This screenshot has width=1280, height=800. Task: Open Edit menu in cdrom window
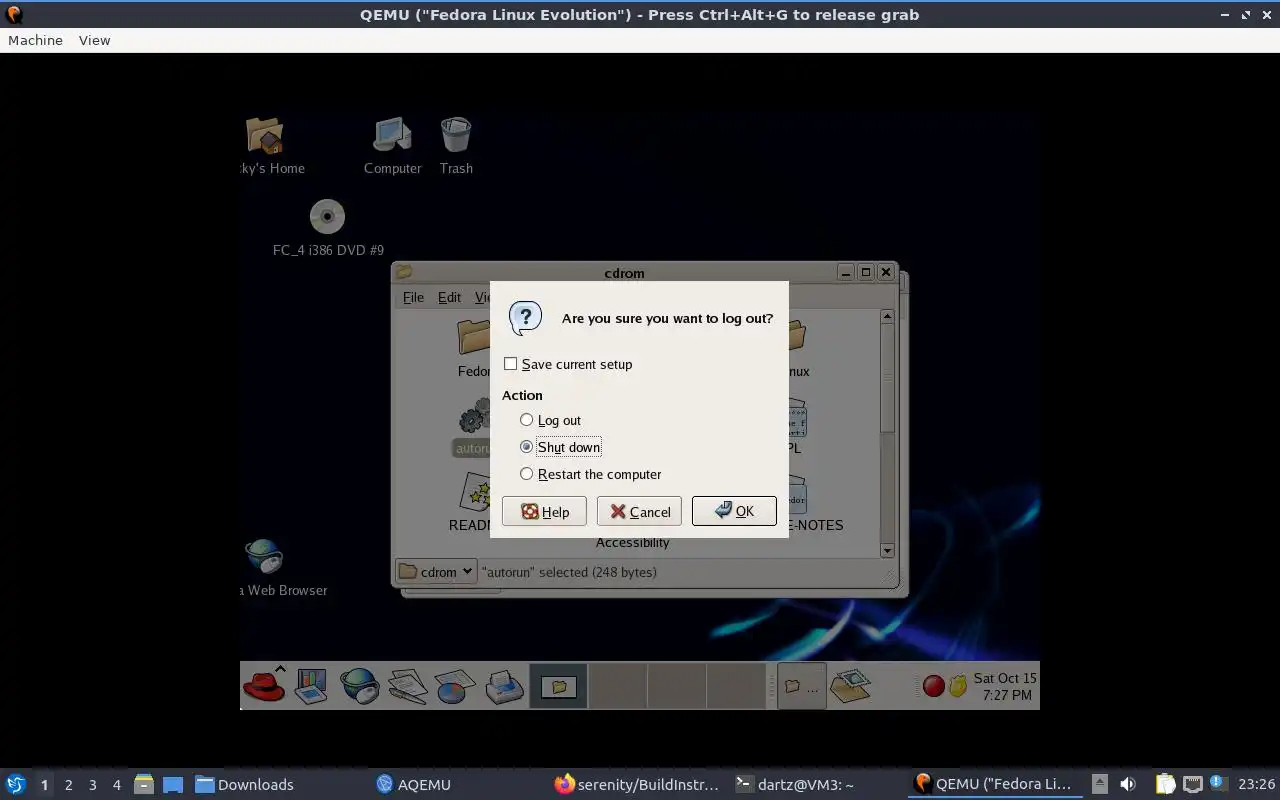coord(450,297)
